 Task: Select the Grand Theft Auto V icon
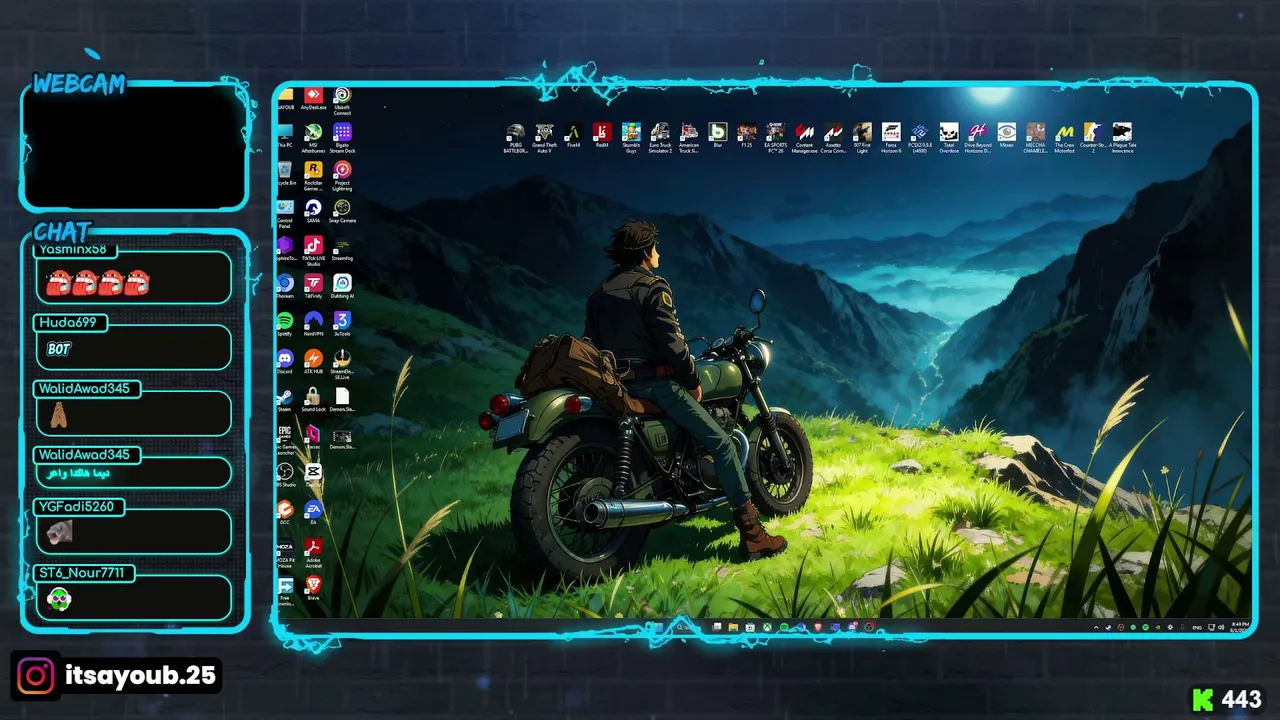(x=544, y=138)
